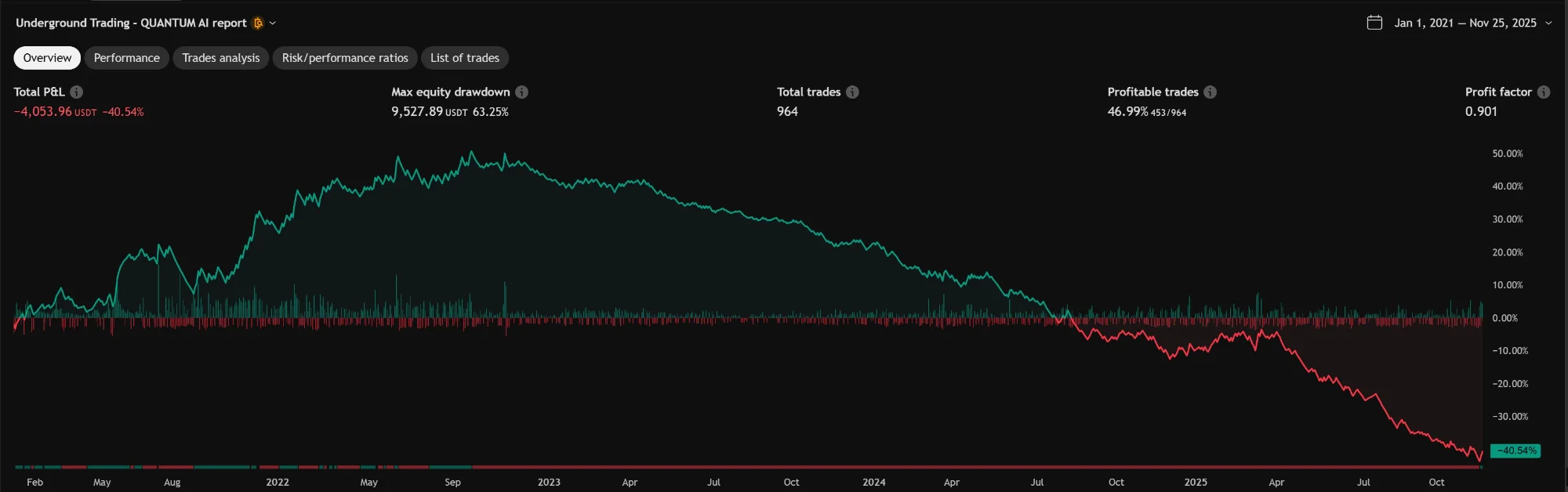Open the Jan 1, 2021 — Nov 25, 2025 range selector
The width and height of the screenshot is (1568, 492).
(1465, 23)
